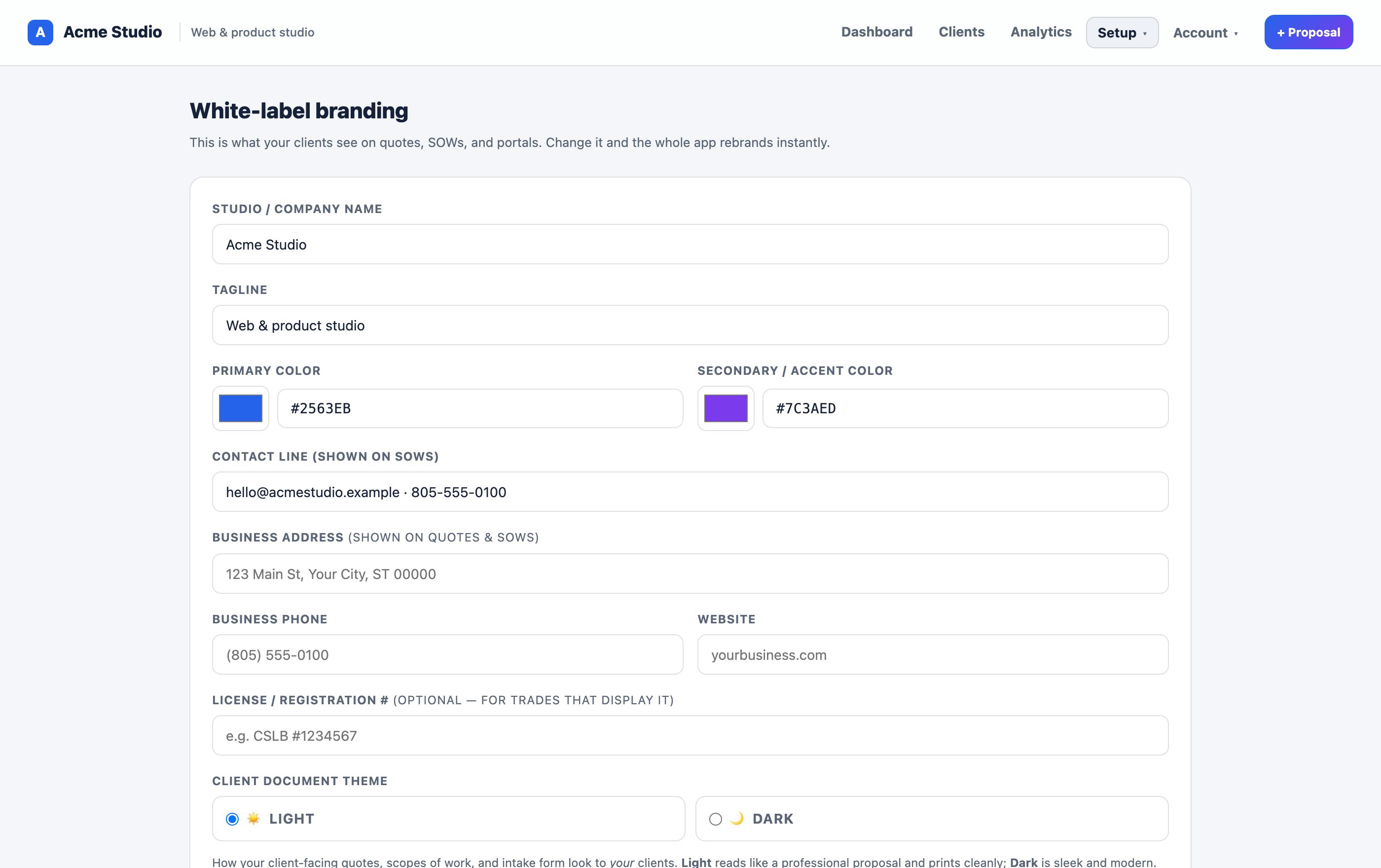Viewport: 1381px width, 868px height.
Task: Open the purple secondary accent color swatch
Action: click(726, 408)
